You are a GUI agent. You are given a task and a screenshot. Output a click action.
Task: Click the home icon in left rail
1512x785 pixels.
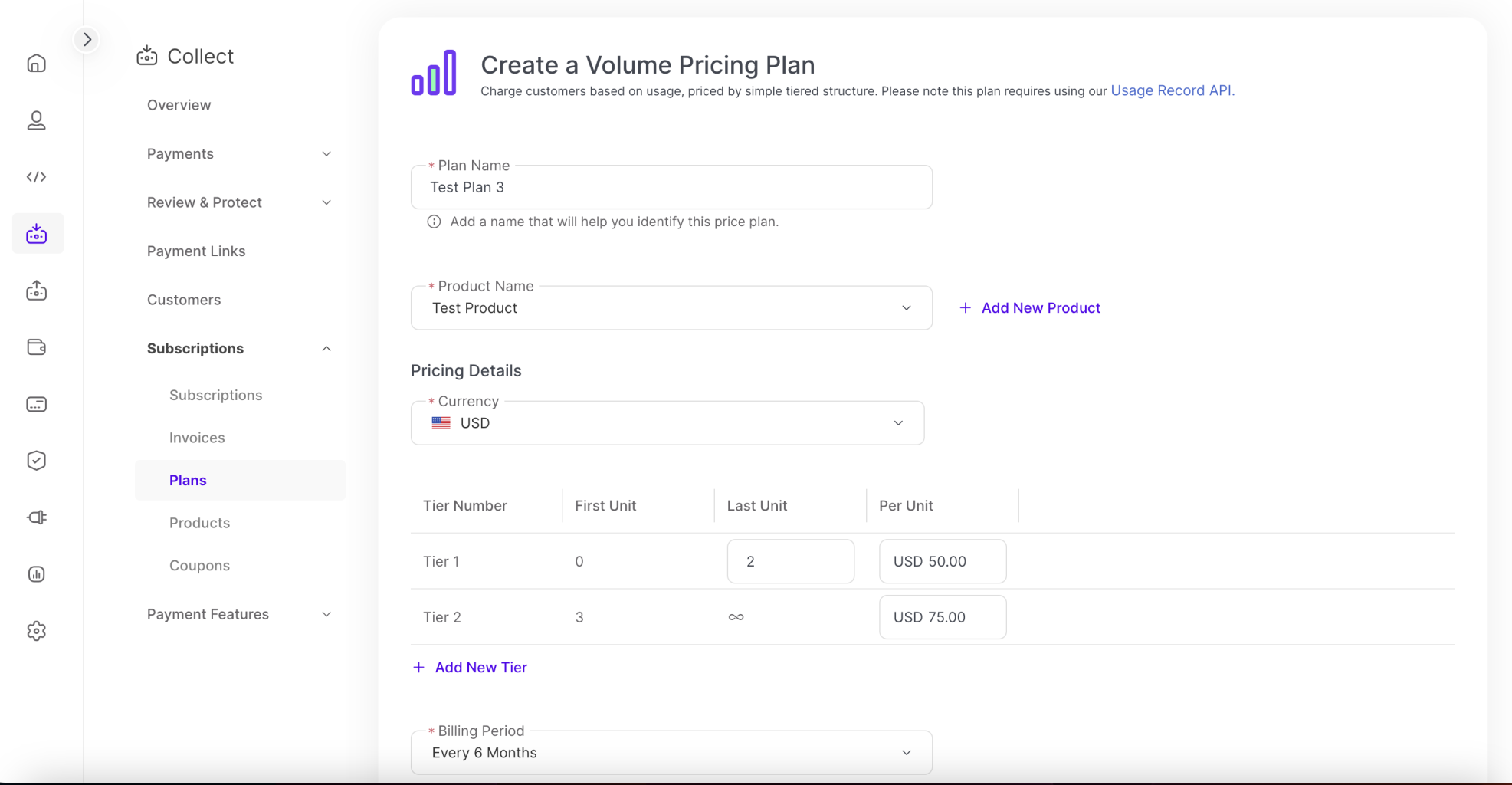pos(36,64)
